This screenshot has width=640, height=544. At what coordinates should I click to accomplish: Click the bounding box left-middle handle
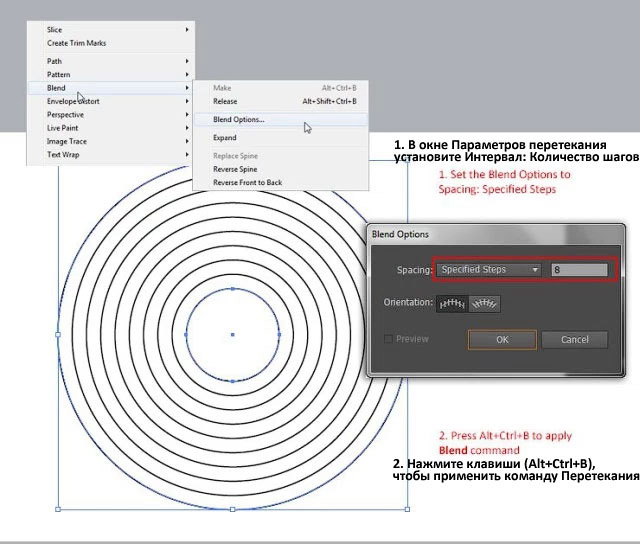pyautogui.click(x=58, y=335)
